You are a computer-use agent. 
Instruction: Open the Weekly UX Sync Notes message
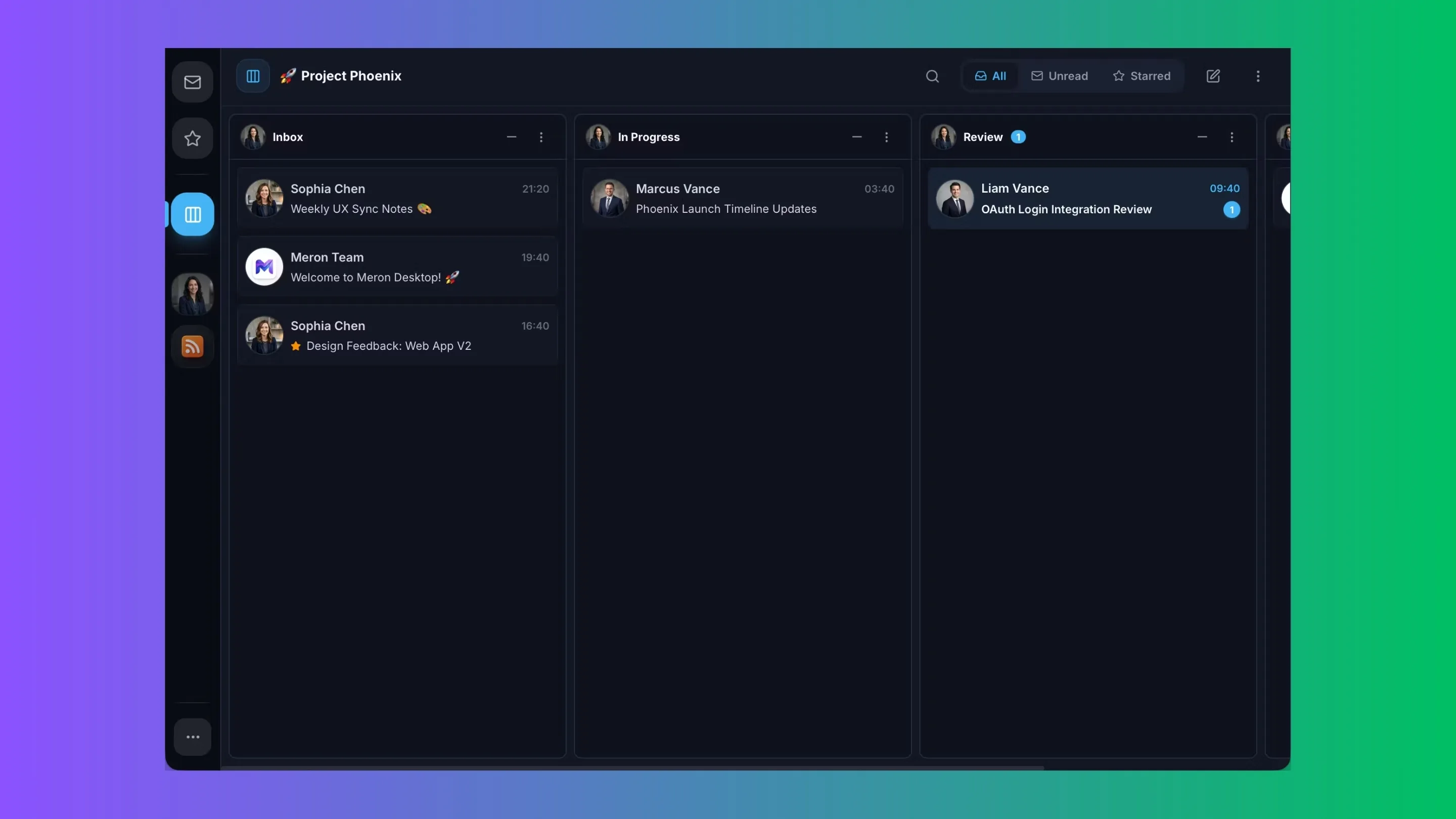point(397,198)
